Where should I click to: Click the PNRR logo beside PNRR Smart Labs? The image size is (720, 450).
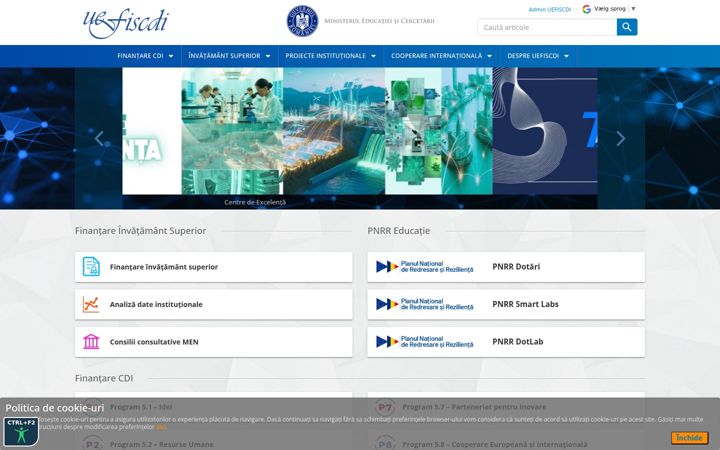pos(424,304)
